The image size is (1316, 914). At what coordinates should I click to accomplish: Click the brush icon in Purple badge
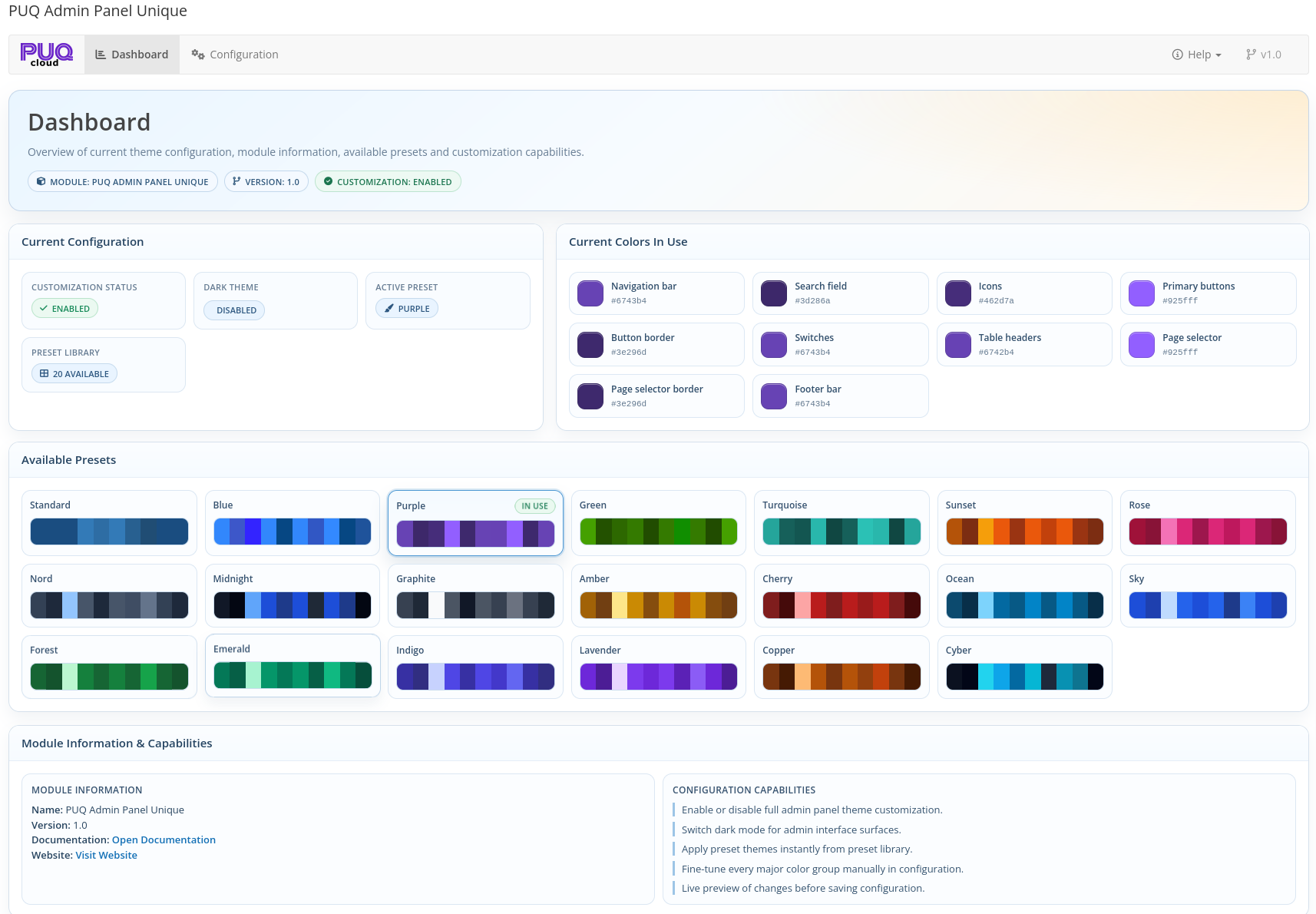[x=389, y=309]
